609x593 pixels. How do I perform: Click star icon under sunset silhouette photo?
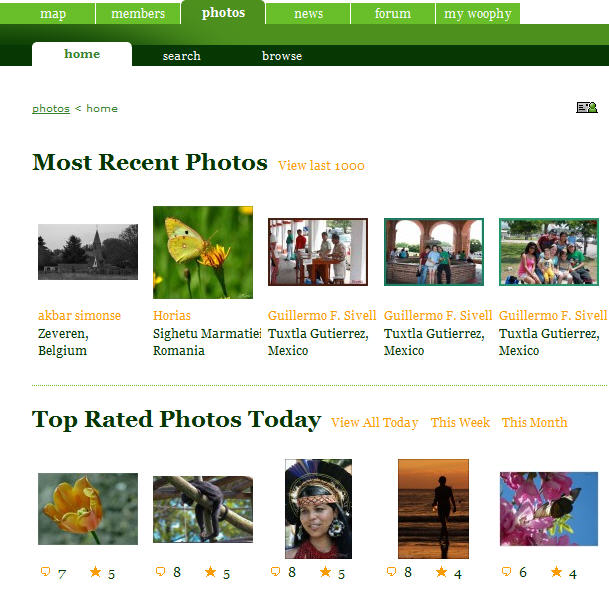(441, 572)
